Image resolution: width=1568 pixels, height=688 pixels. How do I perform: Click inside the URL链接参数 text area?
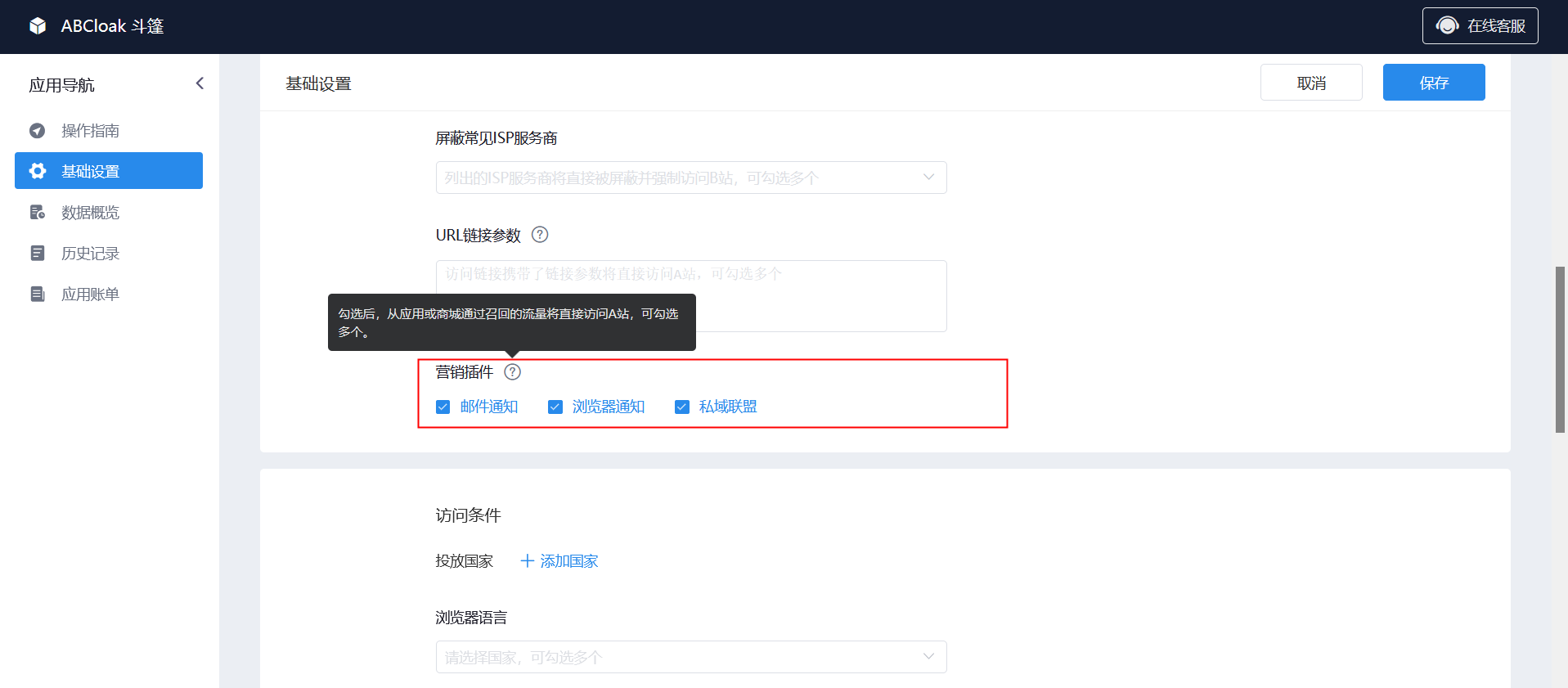pyautogui.click(x=691, y=296)
